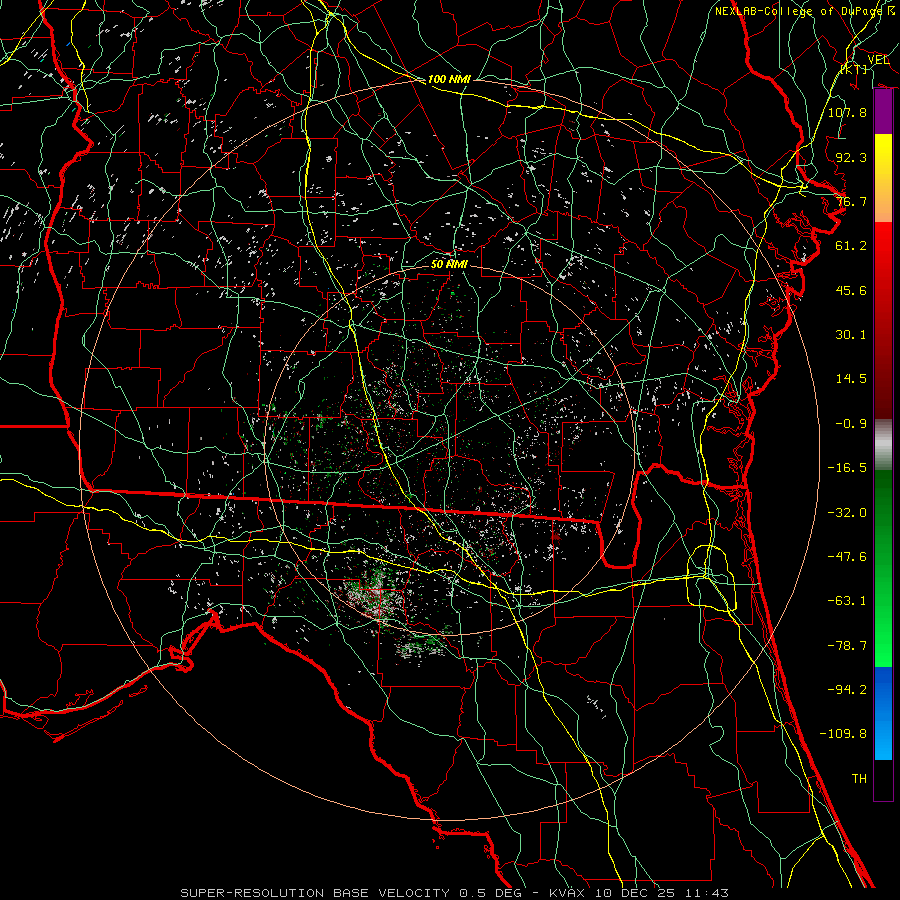The height and width of the screenshot is (900, 900).
Task: Select the 61.2 velocity legend value
Action: (x=851, y=246)
